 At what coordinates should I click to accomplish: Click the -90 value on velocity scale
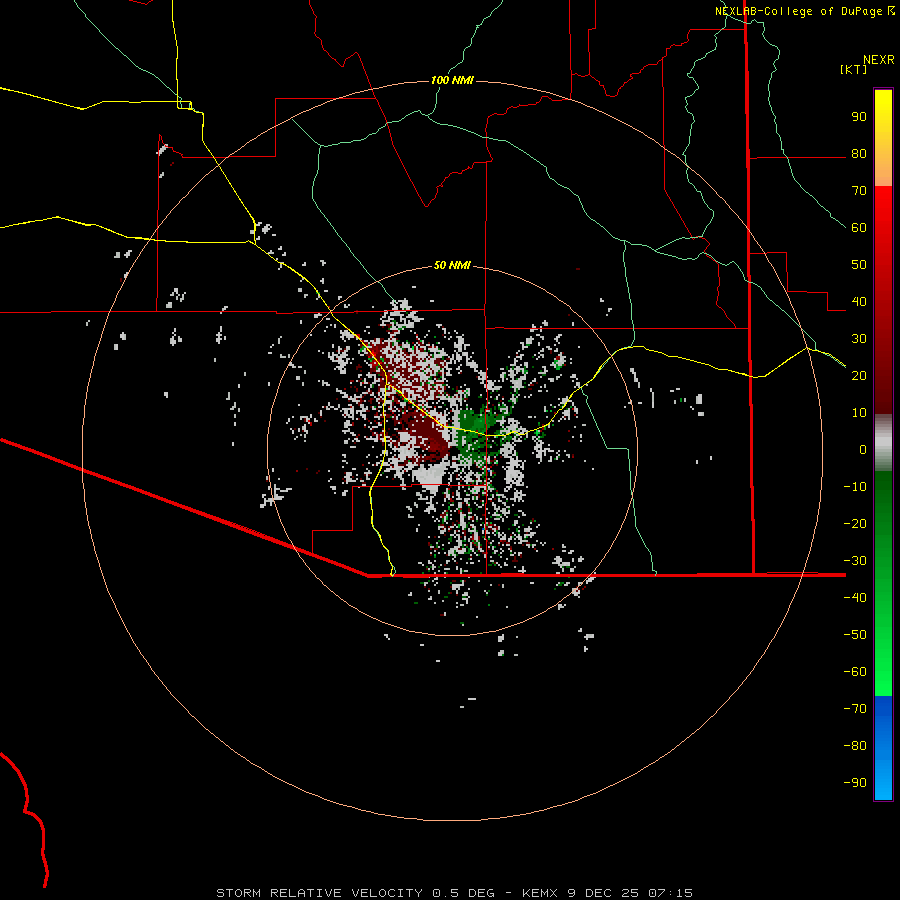pyautogui.click(x=855, y=782)
